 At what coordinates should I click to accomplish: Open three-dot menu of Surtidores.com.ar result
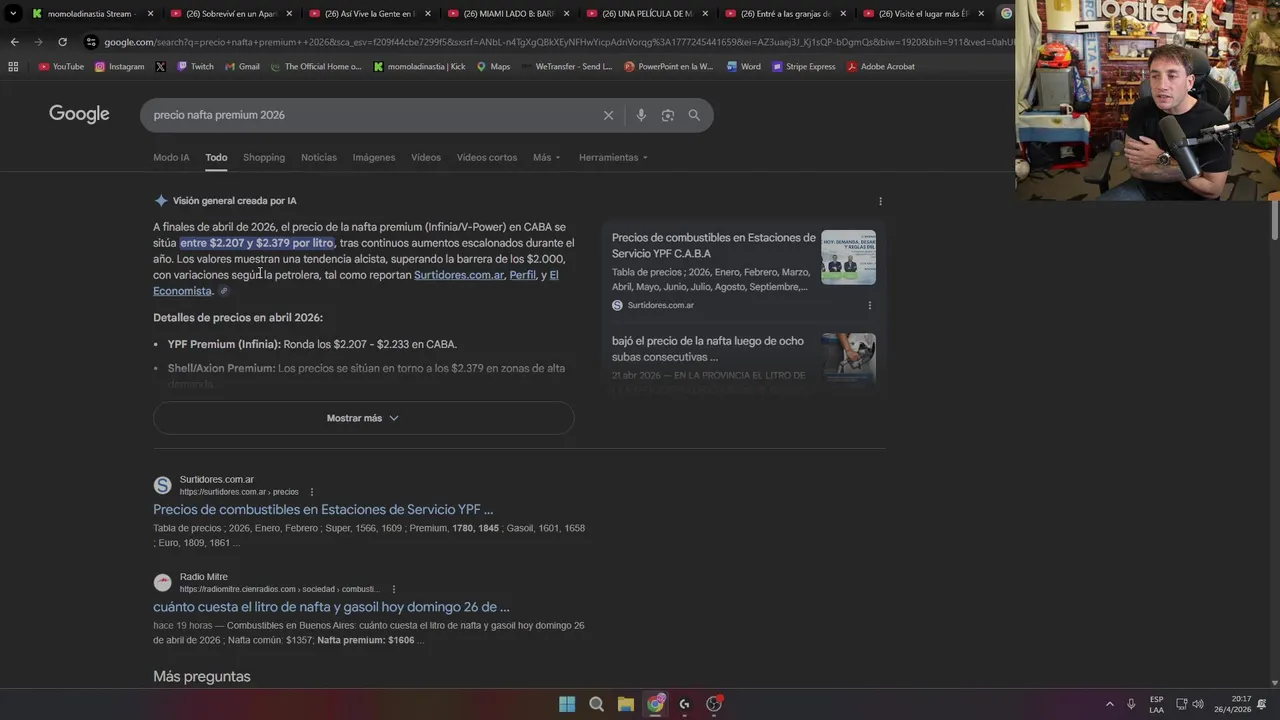pos(311,492)
